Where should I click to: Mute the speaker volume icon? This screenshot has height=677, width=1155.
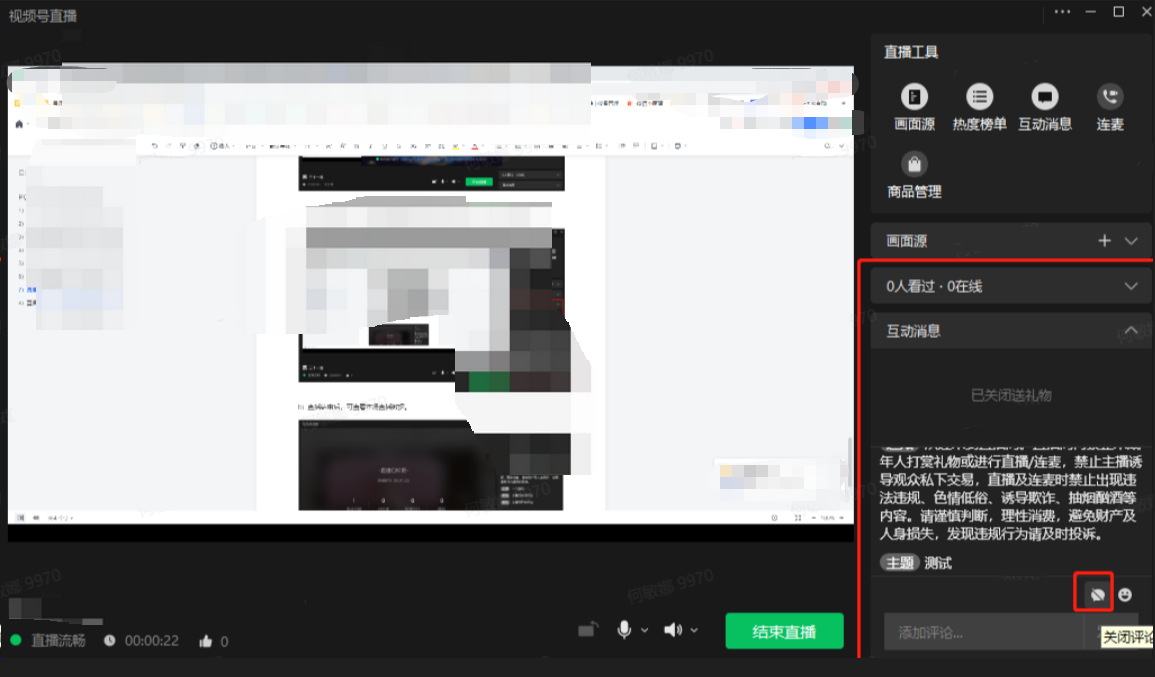pyautogui.click(x=673, y=630)
